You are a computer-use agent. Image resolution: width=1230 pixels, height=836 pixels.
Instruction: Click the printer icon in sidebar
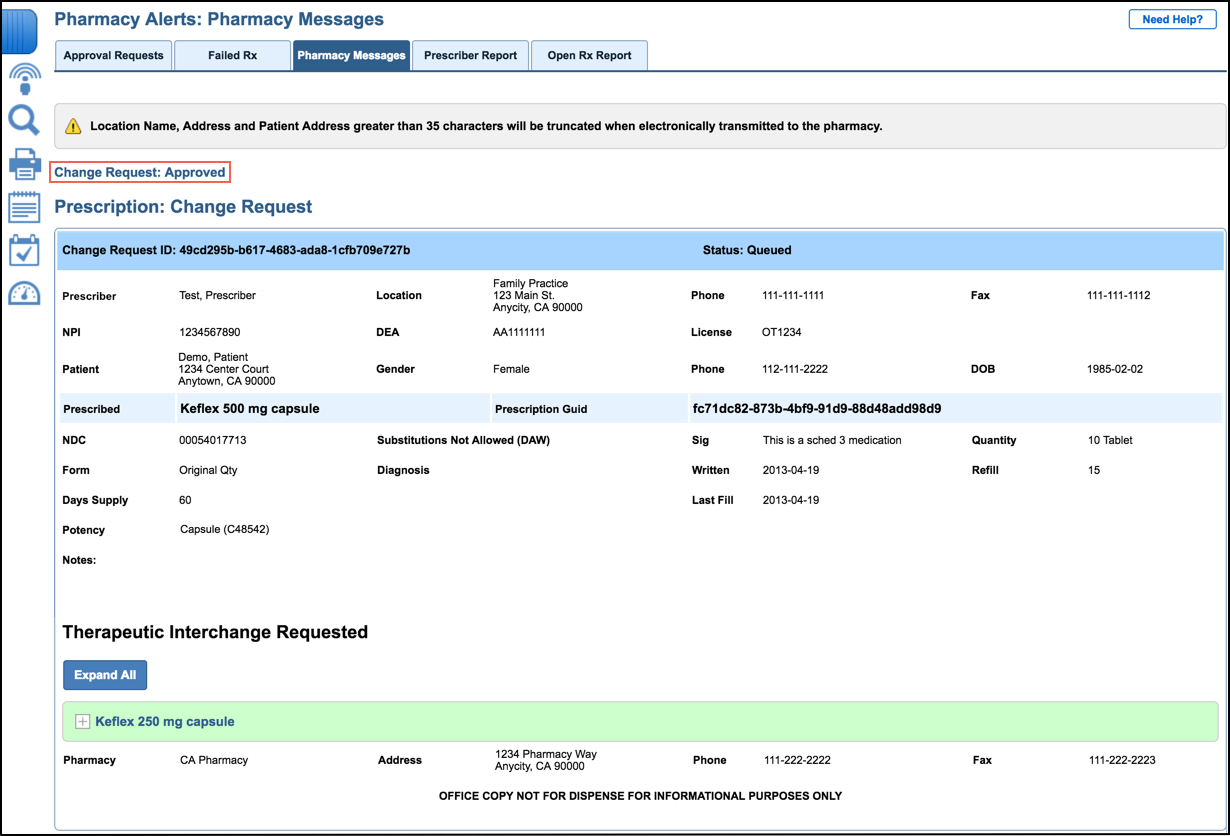point(24,164)
